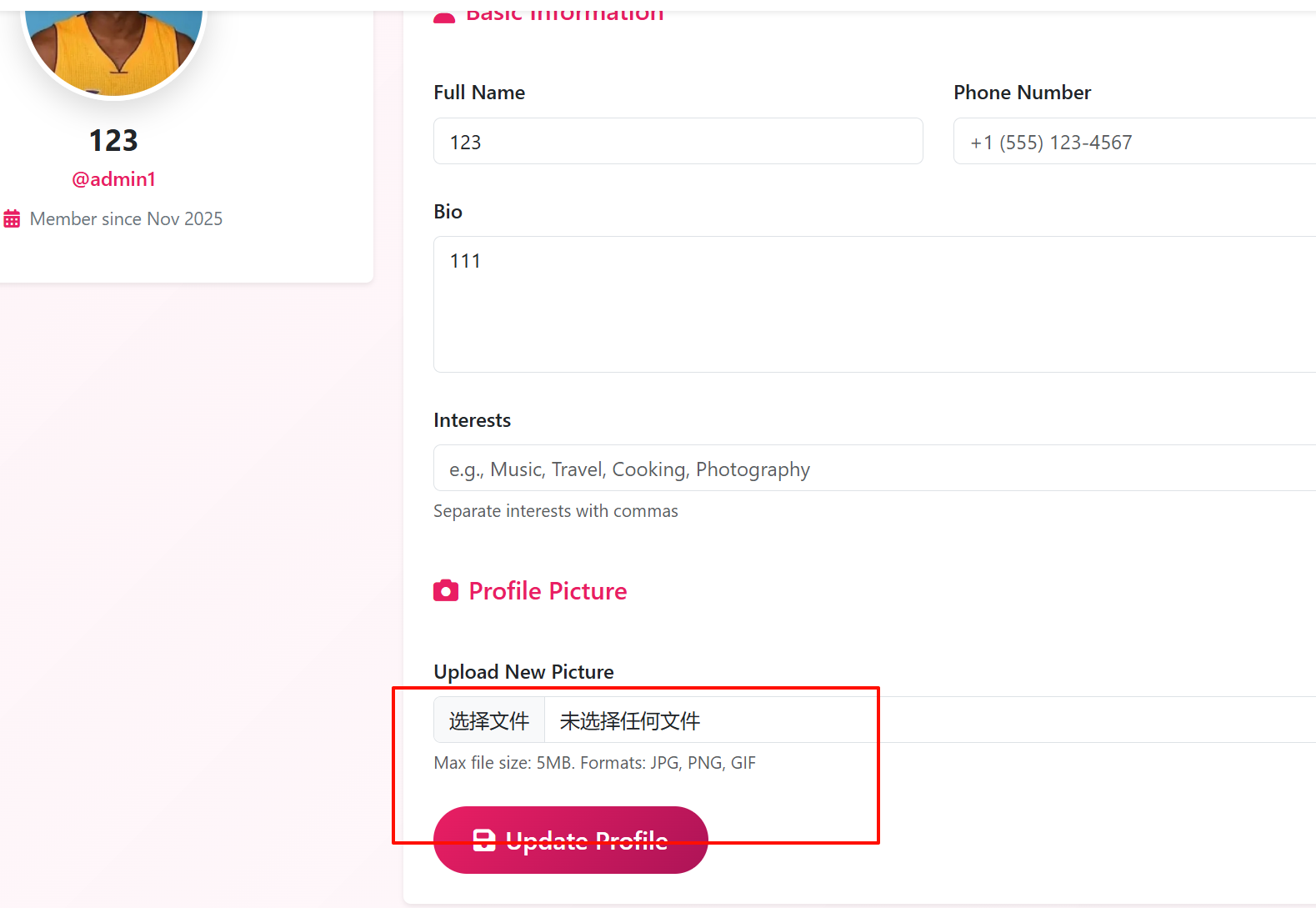1316x908 pixels.
Task: Focus the Full Name input field
Action: 678,142
